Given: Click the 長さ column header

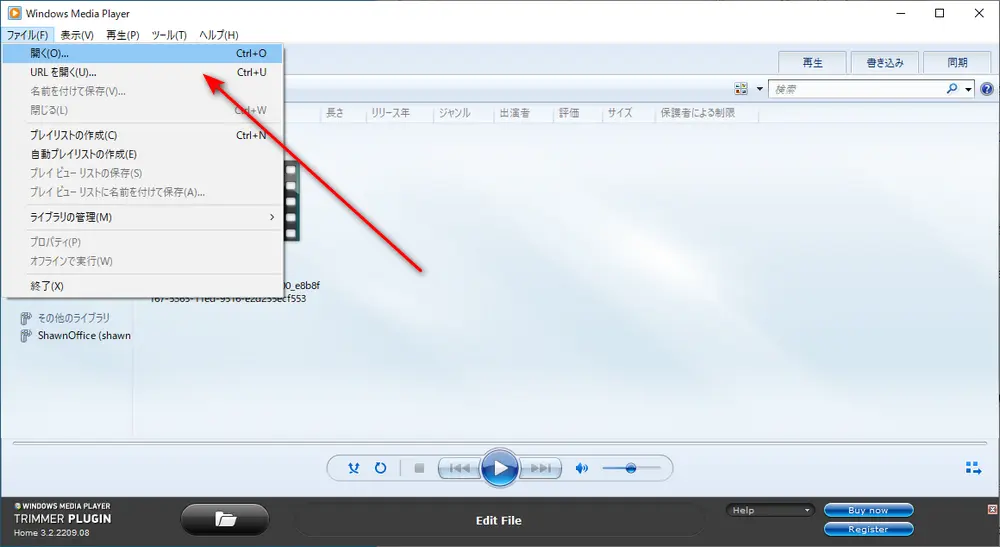Looking at the screenshot, I should click(x=335, y=113).
